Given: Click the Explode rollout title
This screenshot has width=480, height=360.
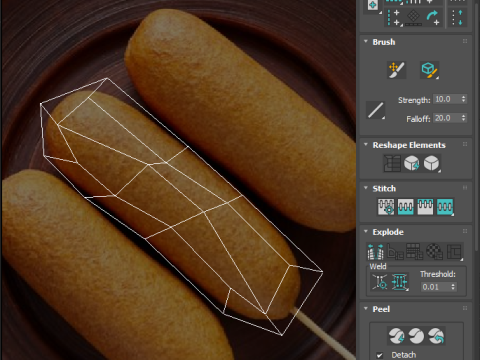Looking at the screenshot, I should tap(388, 232).
